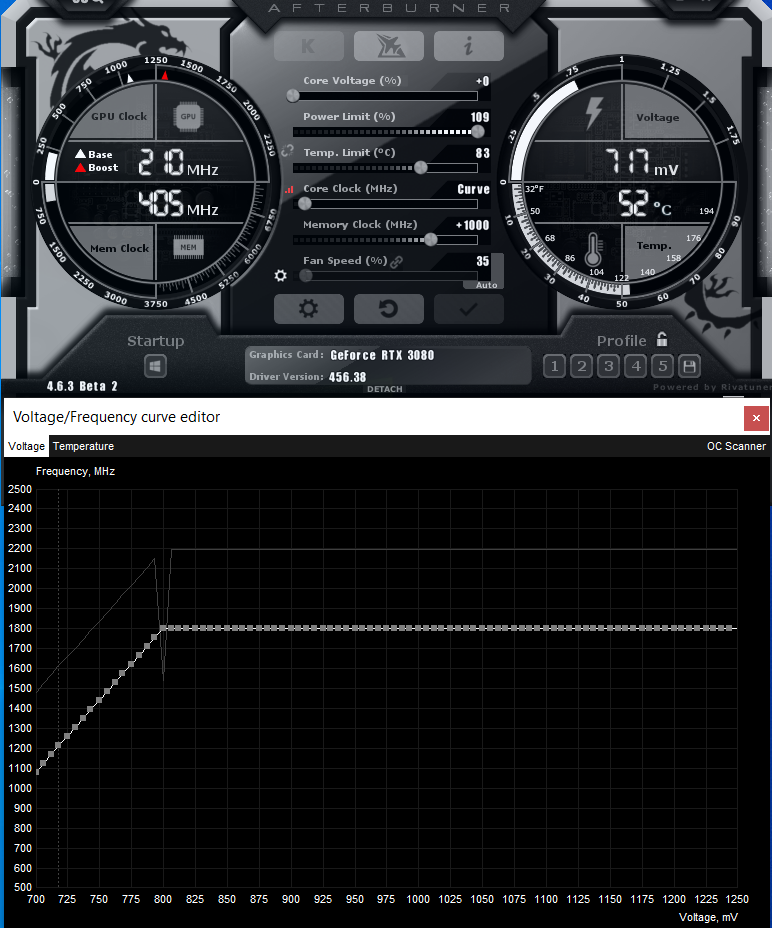
Task: Select profile slot 2
Action: (x=581, y=366)
